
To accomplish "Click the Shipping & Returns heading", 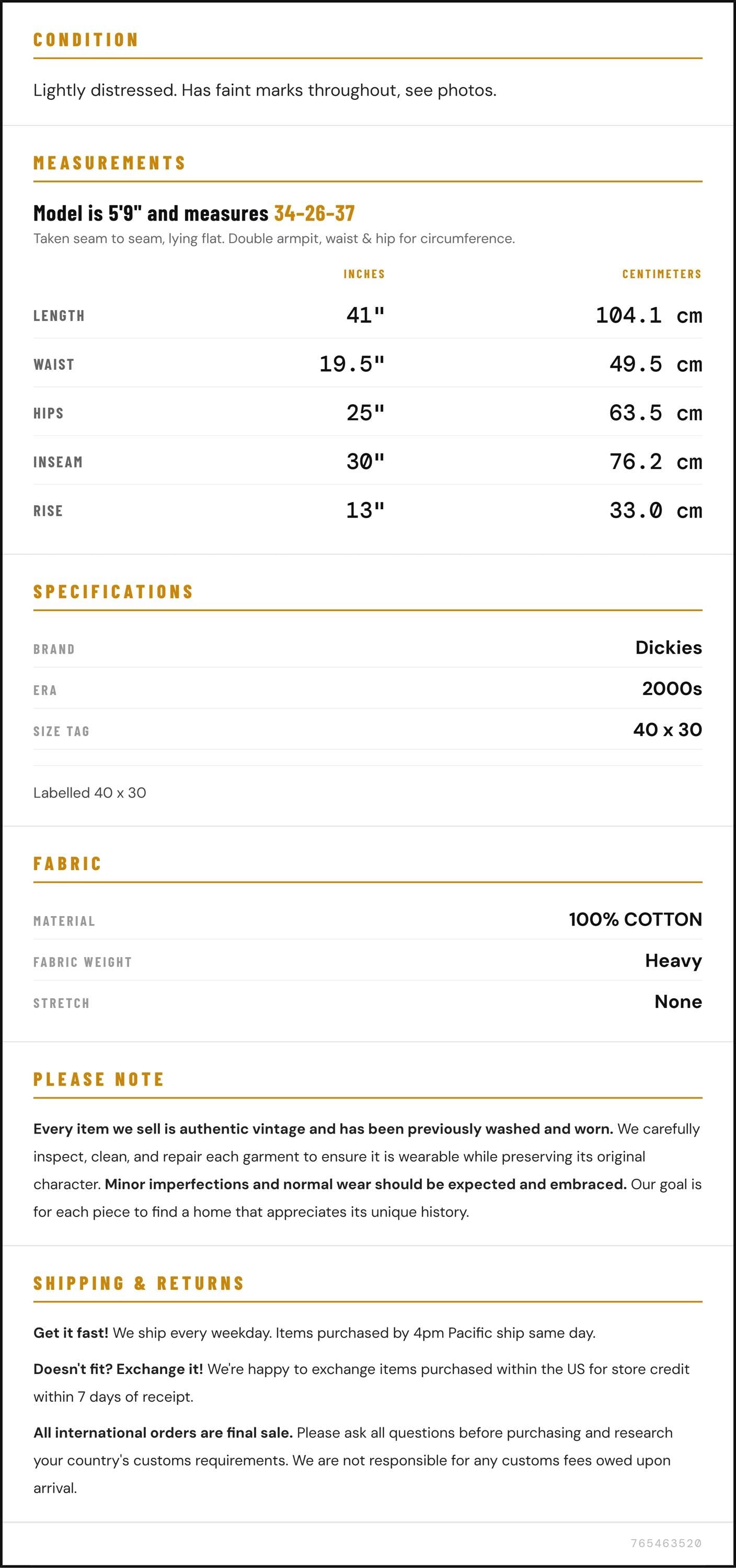I will pyautogui.click(x=139, y=1284).
